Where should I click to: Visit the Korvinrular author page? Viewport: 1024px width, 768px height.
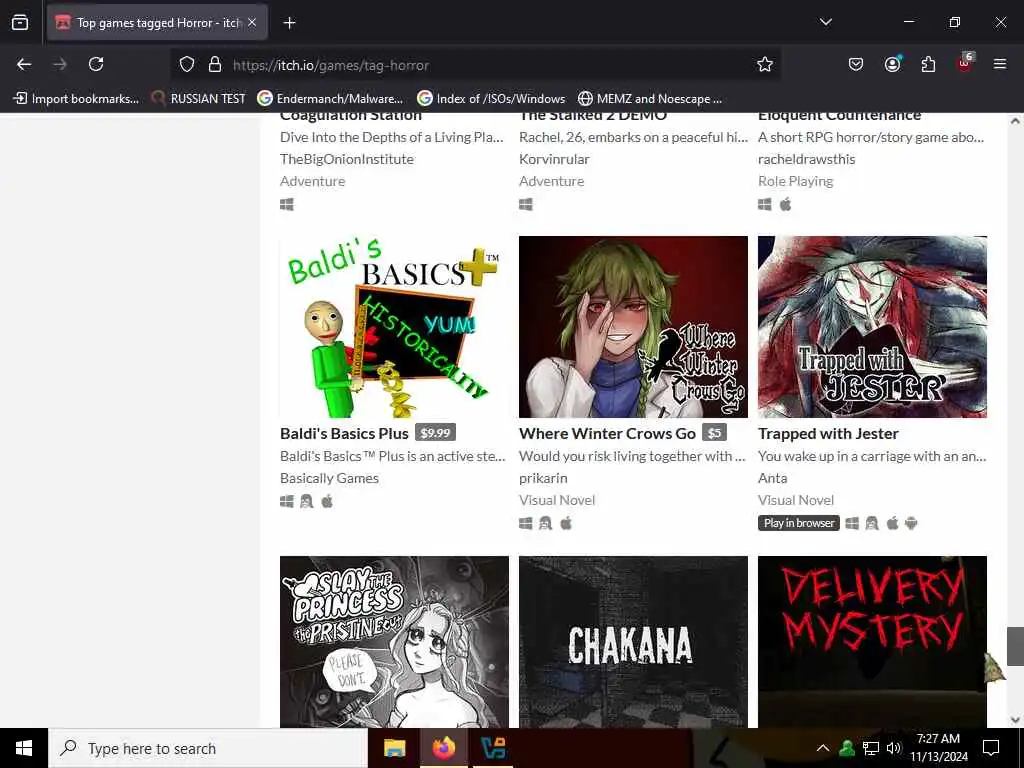pos(554,159)
